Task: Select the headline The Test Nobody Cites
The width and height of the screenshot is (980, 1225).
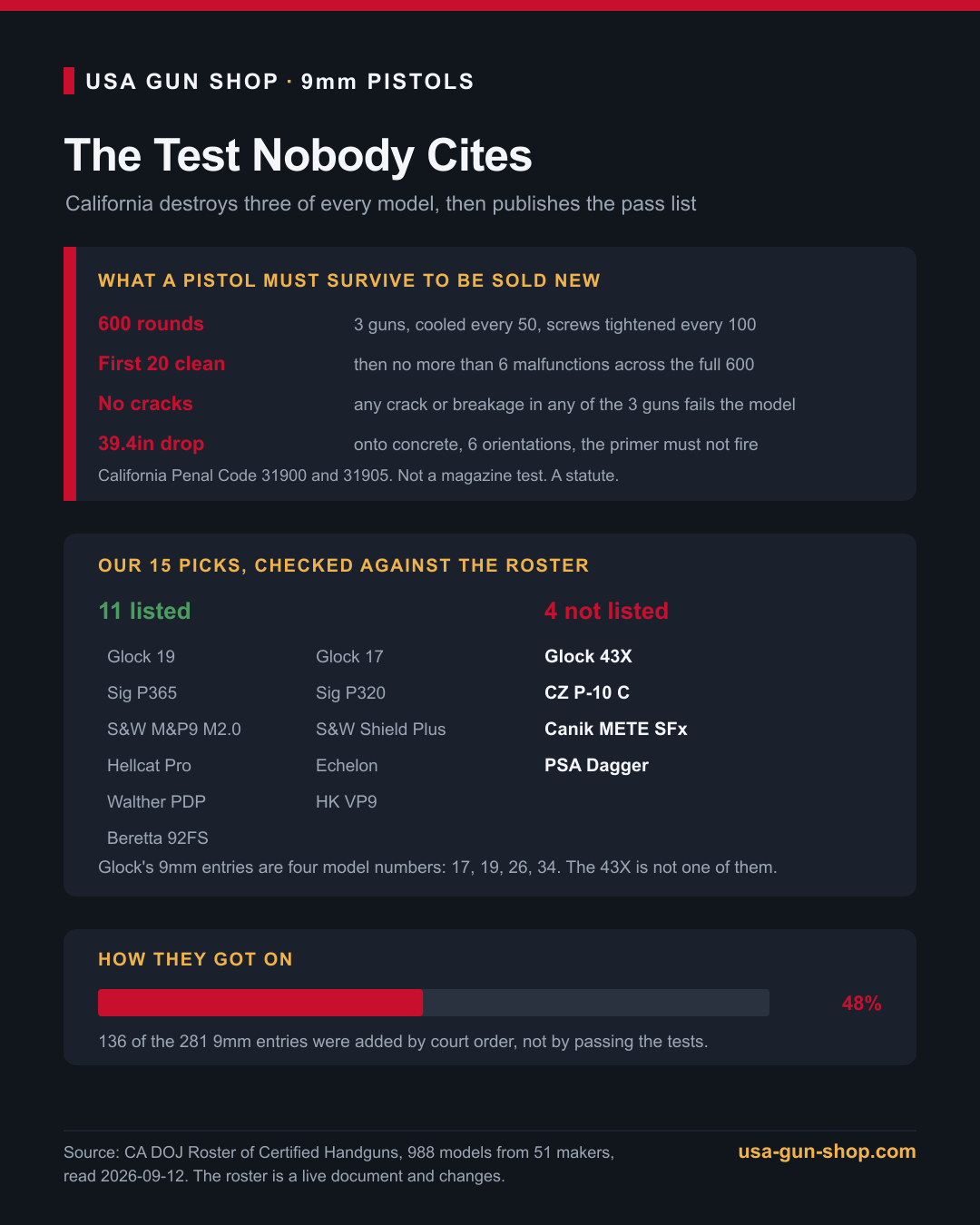Action: pyautogui.click(x=298, y=155)
